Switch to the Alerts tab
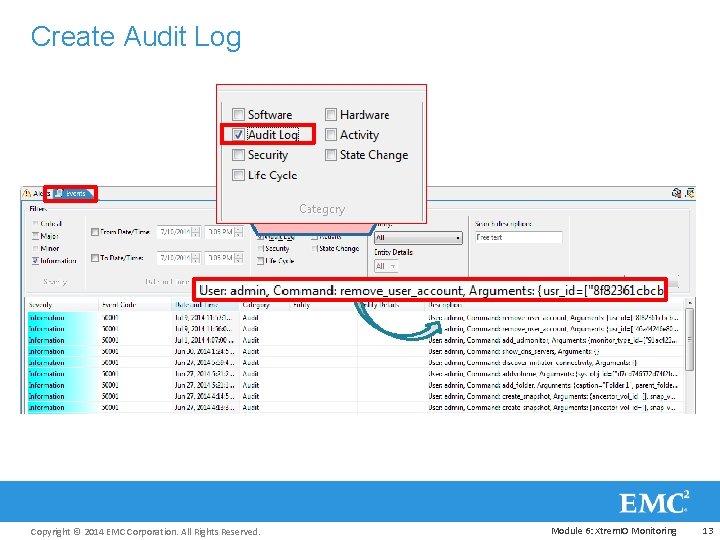Image resolution: width=720 pixels, height=540 pixels. [x=36, y=193]
